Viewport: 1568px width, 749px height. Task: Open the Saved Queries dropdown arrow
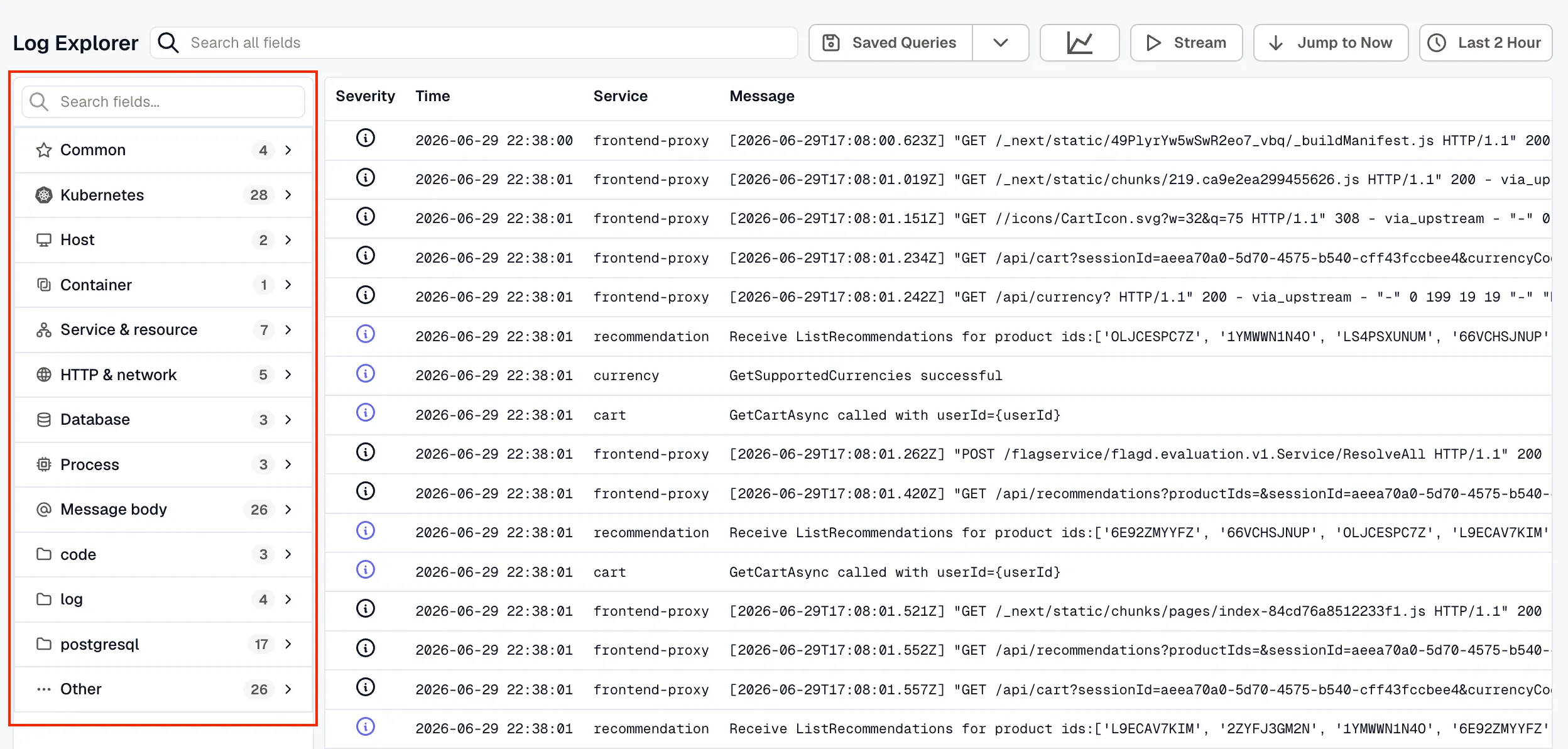(x=1001, y=43)
